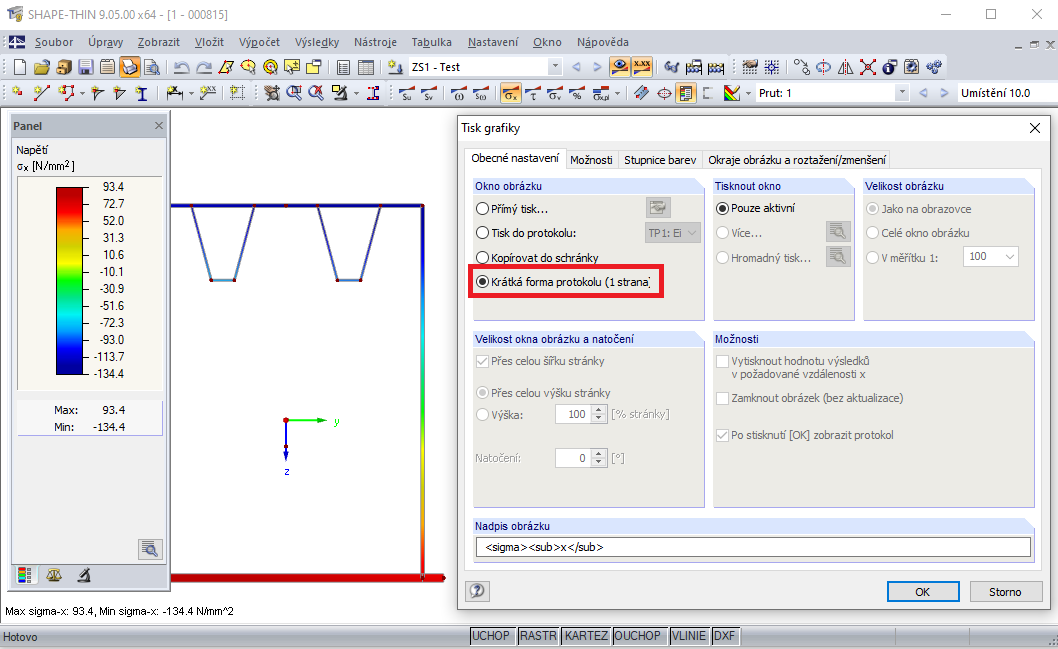The height and width of the screenshot is (649, 1058).
Task: Click the Save floppy disk icon
Action: [85, 67]
